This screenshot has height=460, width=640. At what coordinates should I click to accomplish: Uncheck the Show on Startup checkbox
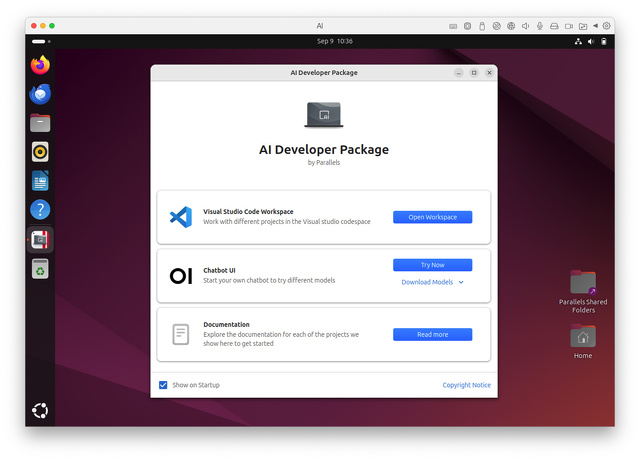[163, 385]
